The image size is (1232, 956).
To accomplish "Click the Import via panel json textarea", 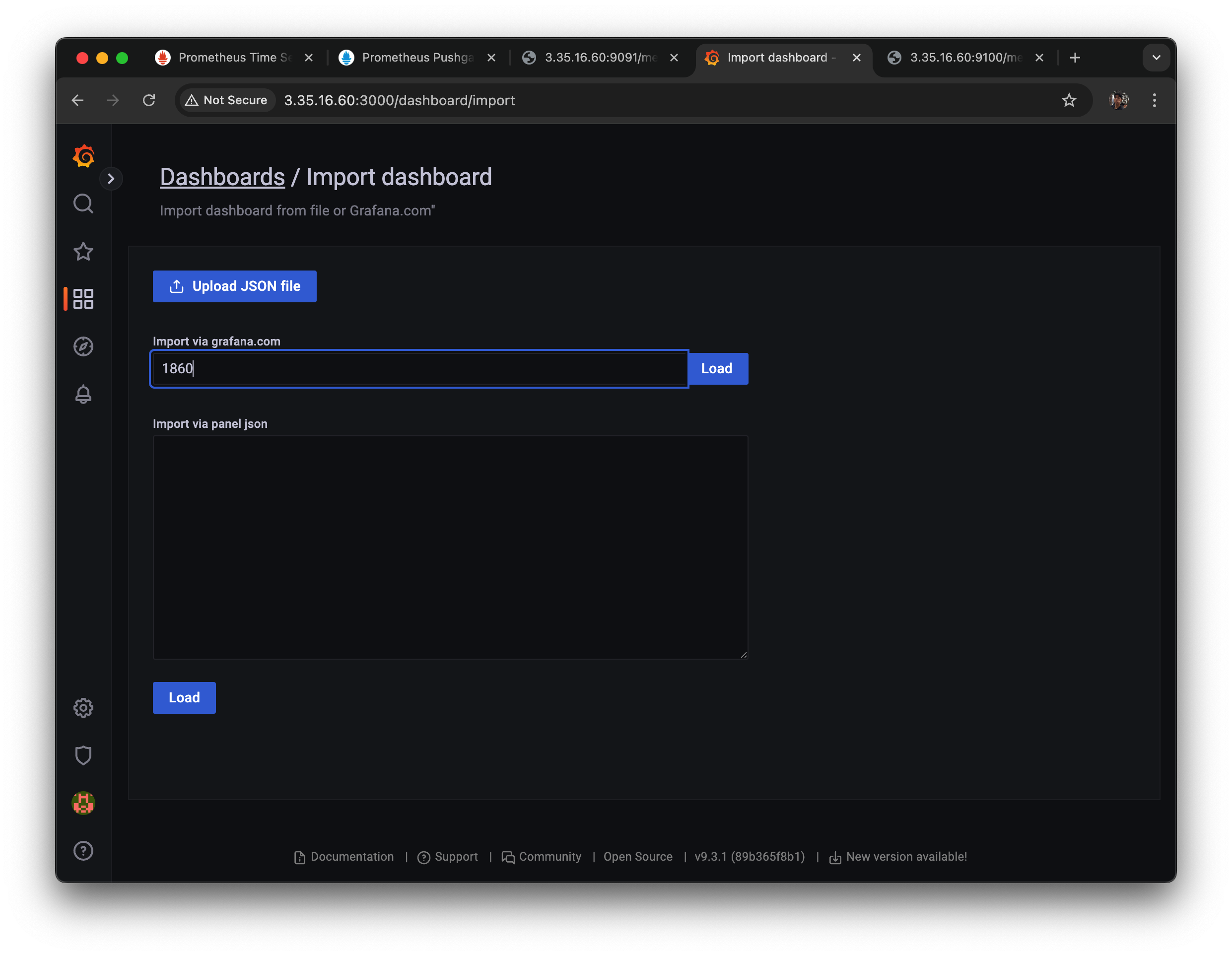I will pos(450,547).
